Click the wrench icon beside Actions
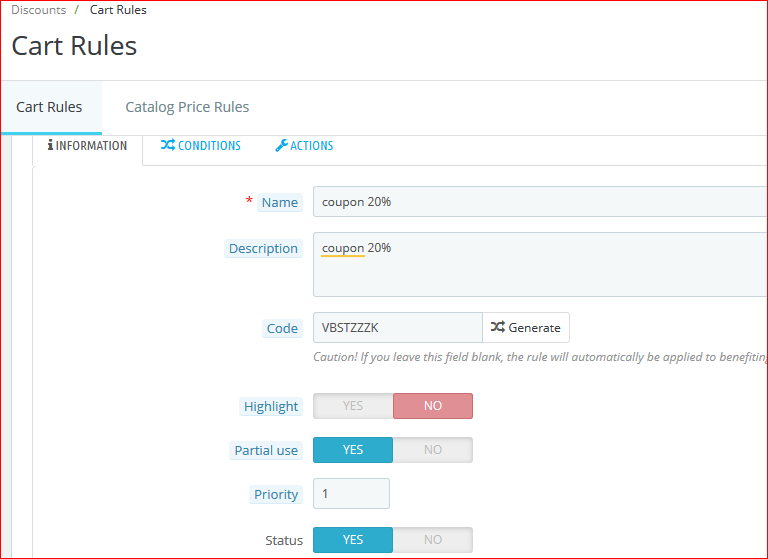768x559 pixels. tap(281, 146)
